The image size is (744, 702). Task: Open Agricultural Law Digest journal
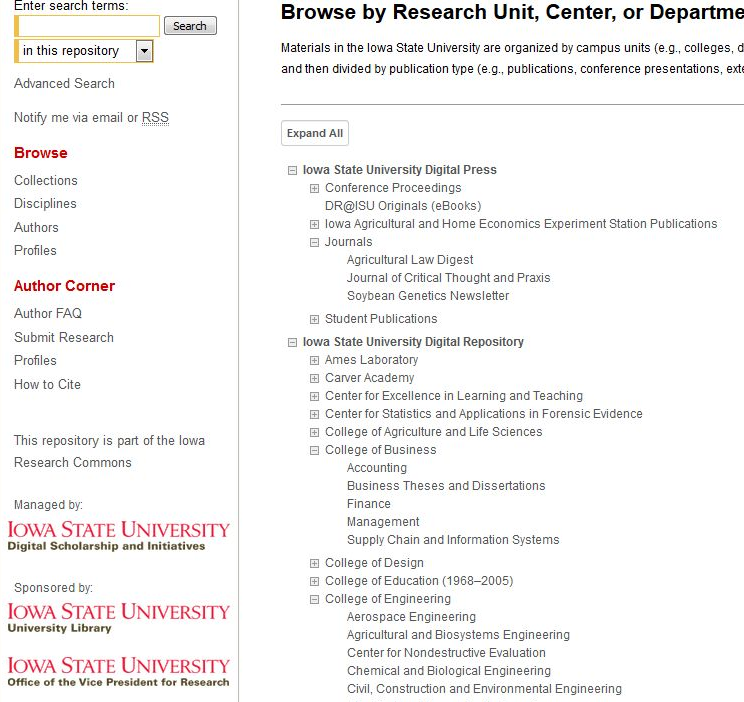(410, 260)
